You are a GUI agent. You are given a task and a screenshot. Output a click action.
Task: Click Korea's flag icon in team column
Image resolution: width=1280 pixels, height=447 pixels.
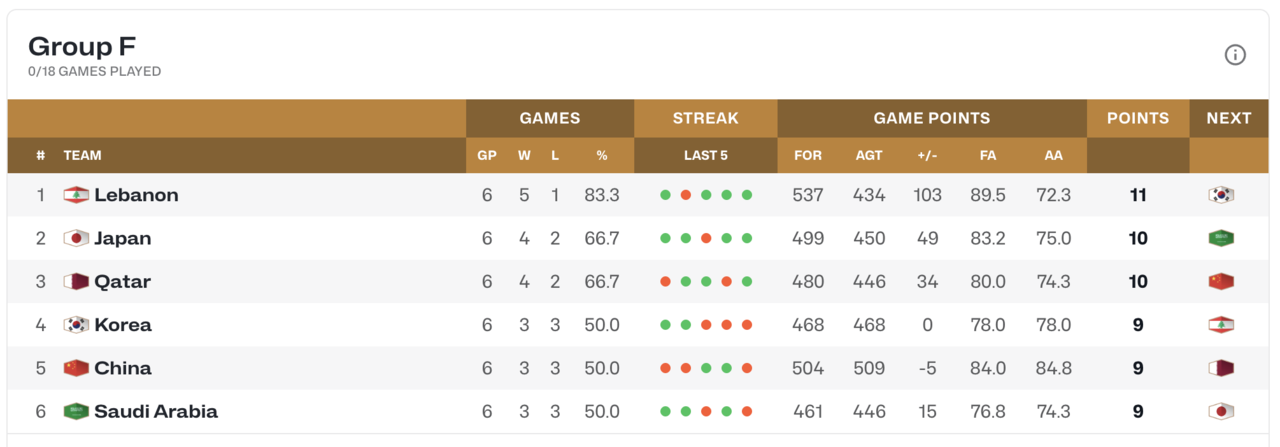pyautogui.click(x=76, y=324)
